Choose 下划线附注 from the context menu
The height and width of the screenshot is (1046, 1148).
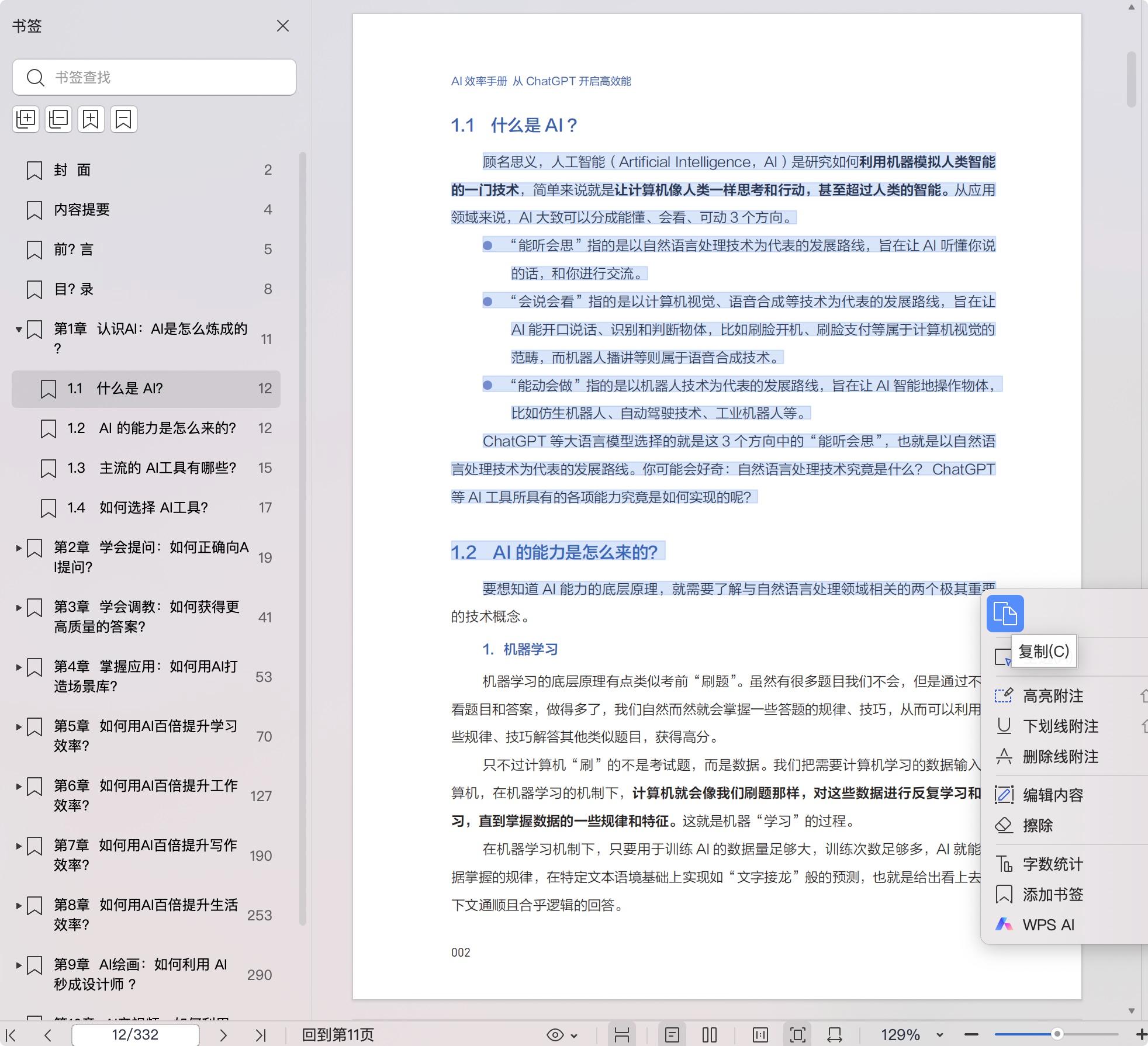click(x=1064, y=726)
